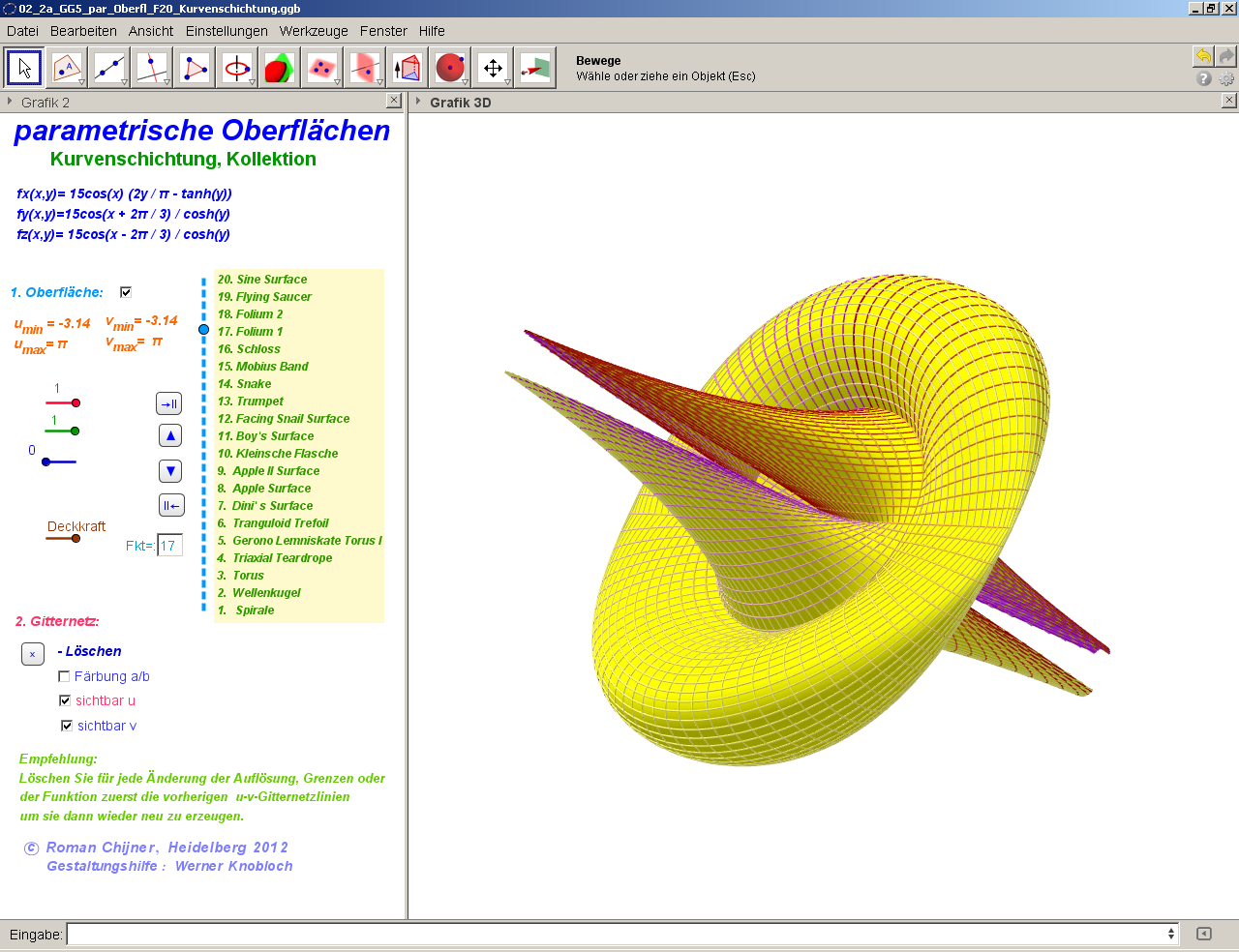Select the Sphere with center tool
The image size is (1239, 952).
point(450,68)
